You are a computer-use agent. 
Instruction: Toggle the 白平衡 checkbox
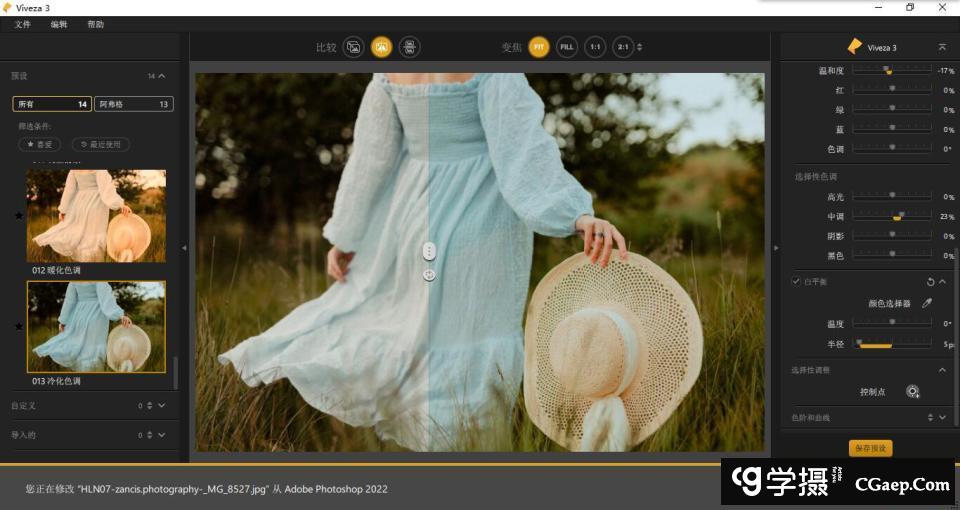click(x=796, y=282)
